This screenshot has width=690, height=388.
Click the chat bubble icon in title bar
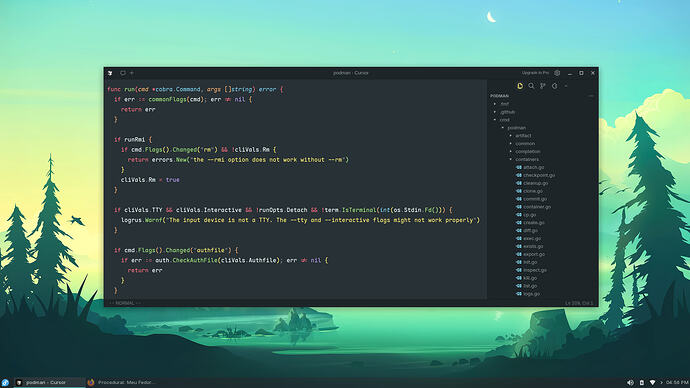click(123, 73)
